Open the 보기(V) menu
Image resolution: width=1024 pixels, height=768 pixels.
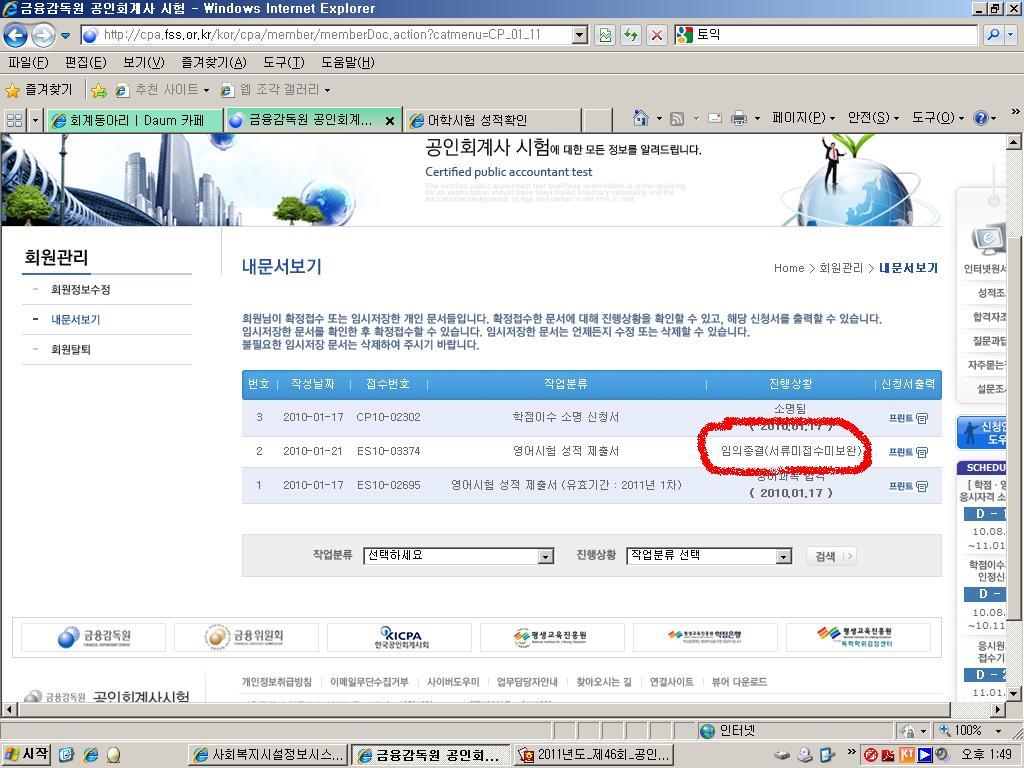(144, 63)
